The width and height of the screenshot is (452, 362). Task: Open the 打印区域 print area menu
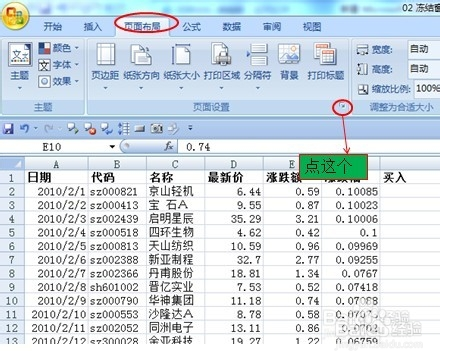coord(222,66)
